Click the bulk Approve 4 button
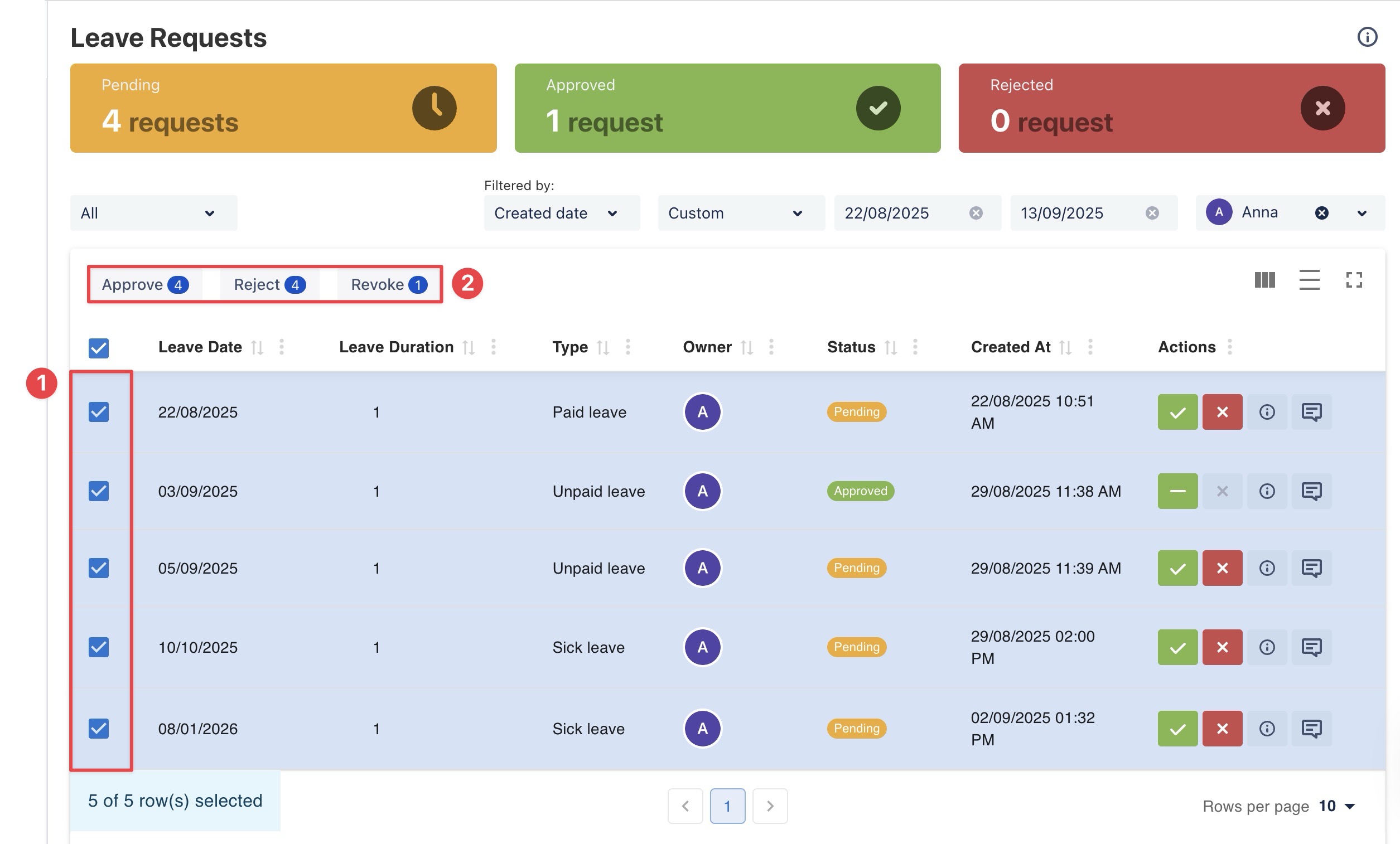1400x844 pixels. point(145,284)
